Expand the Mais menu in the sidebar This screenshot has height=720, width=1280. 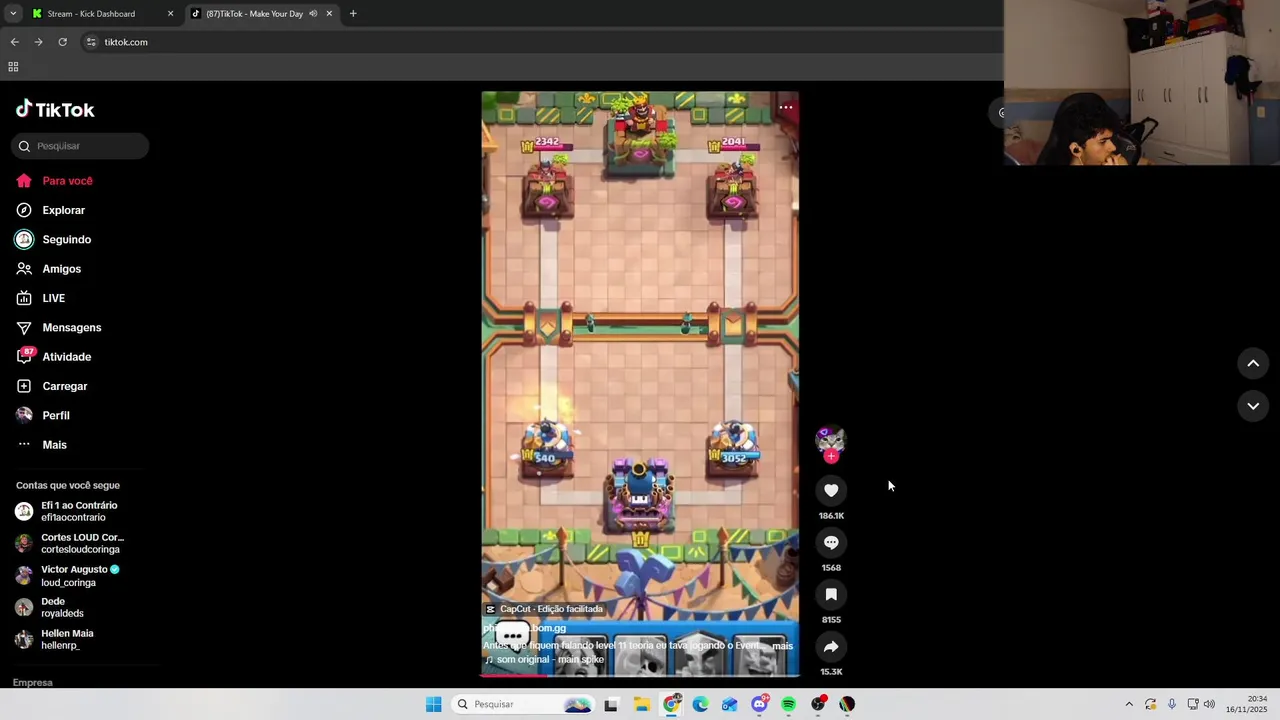tap(41, 445)
